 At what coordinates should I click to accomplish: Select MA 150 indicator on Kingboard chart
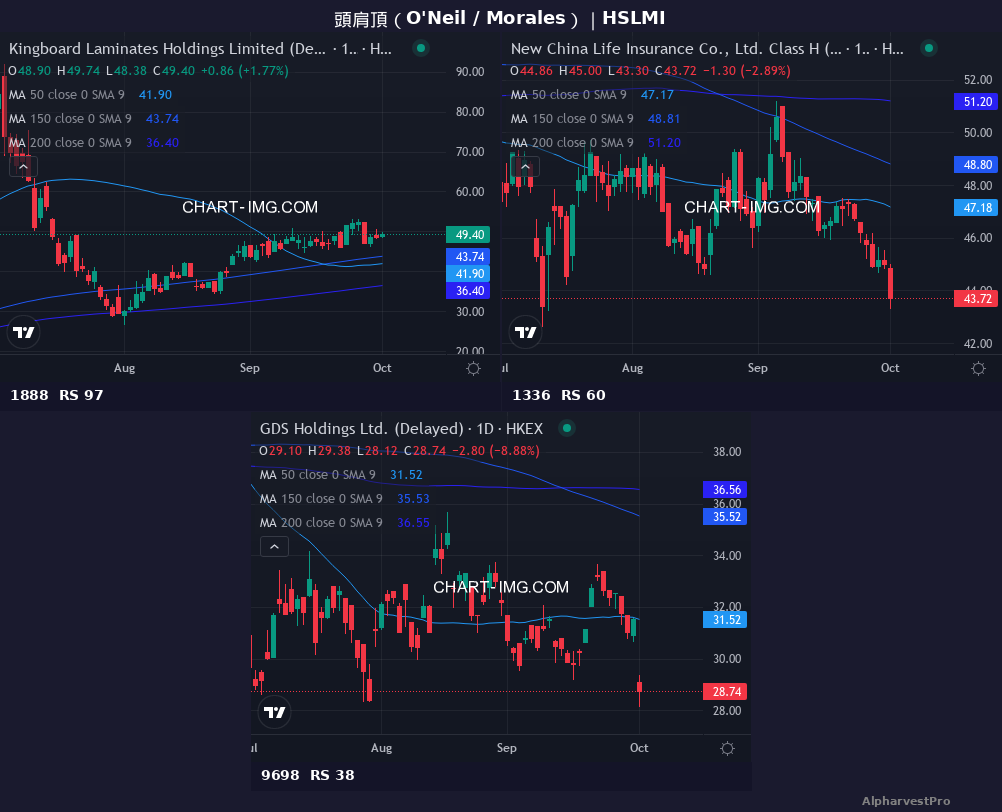pyautogui.click(x=93, y=119)
